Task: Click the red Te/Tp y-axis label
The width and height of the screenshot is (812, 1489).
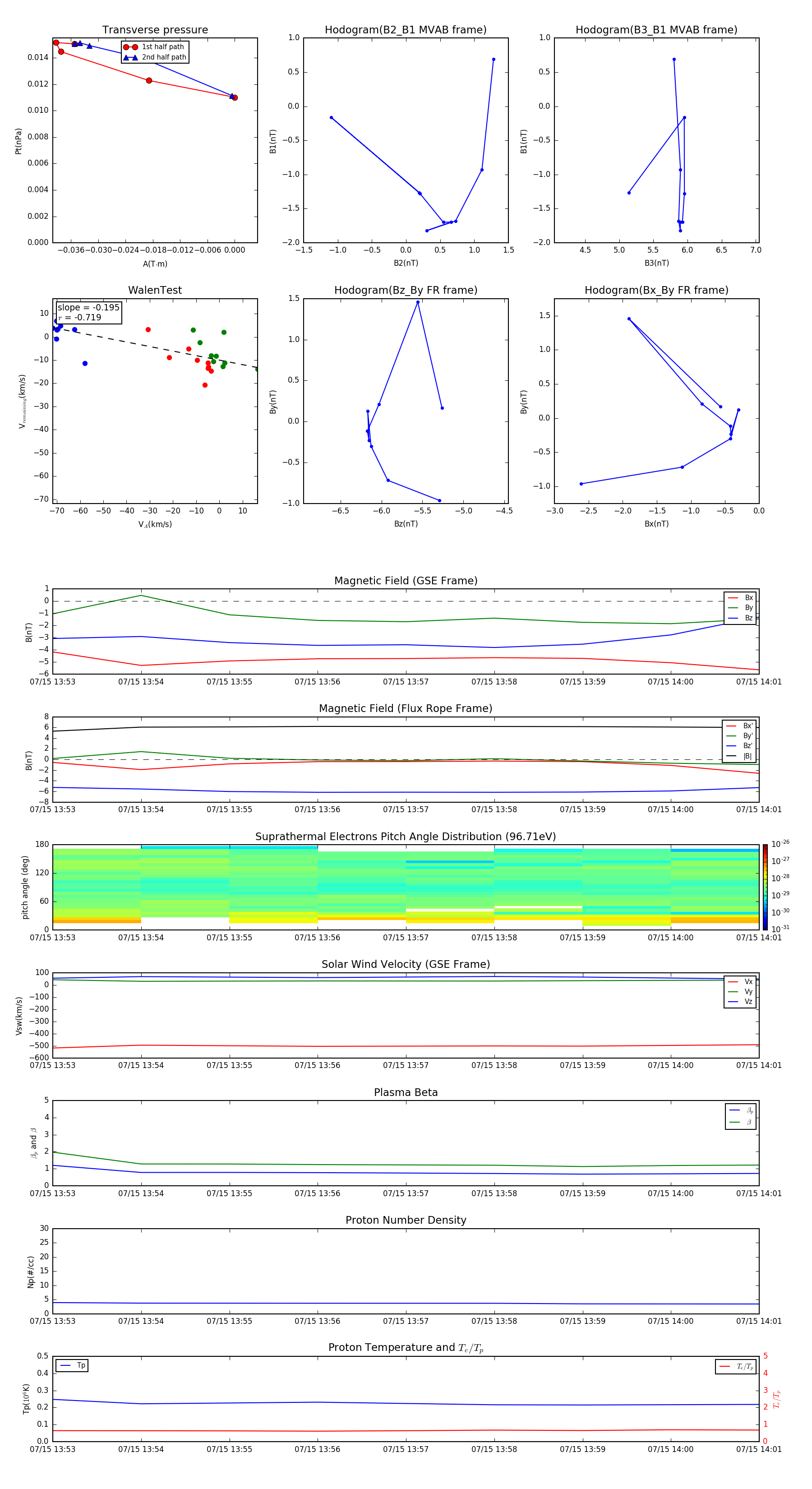Action: (776, 1399)
